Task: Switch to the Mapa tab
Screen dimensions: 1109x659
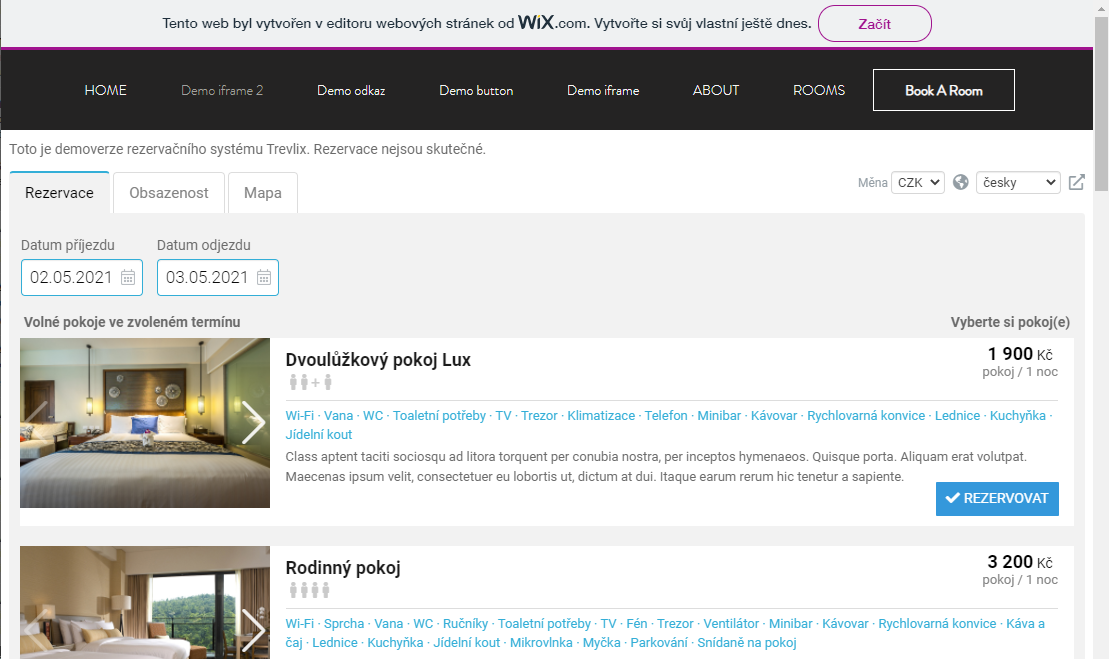Action: coord(263,192)
